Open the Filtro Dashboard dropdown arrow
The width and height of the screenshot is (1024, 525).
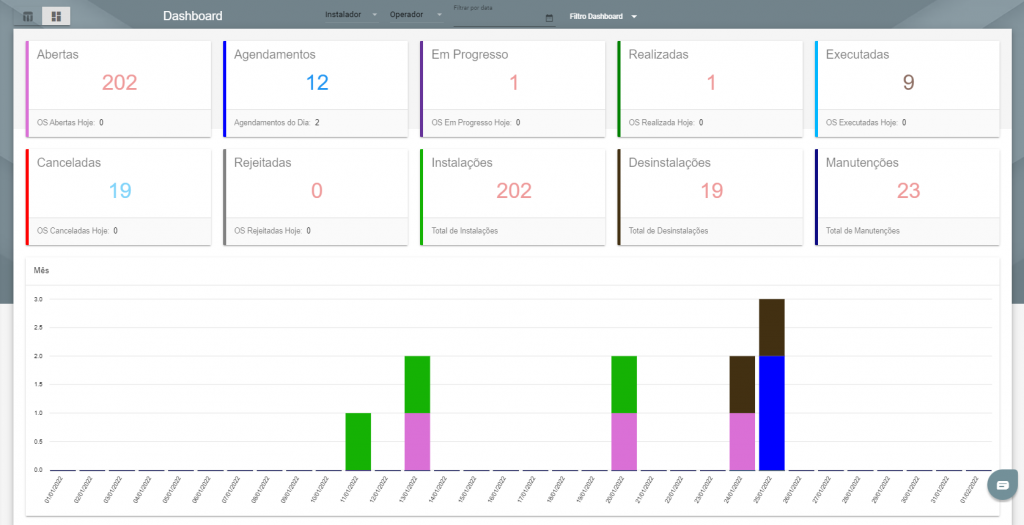click(x=634, y=16)
